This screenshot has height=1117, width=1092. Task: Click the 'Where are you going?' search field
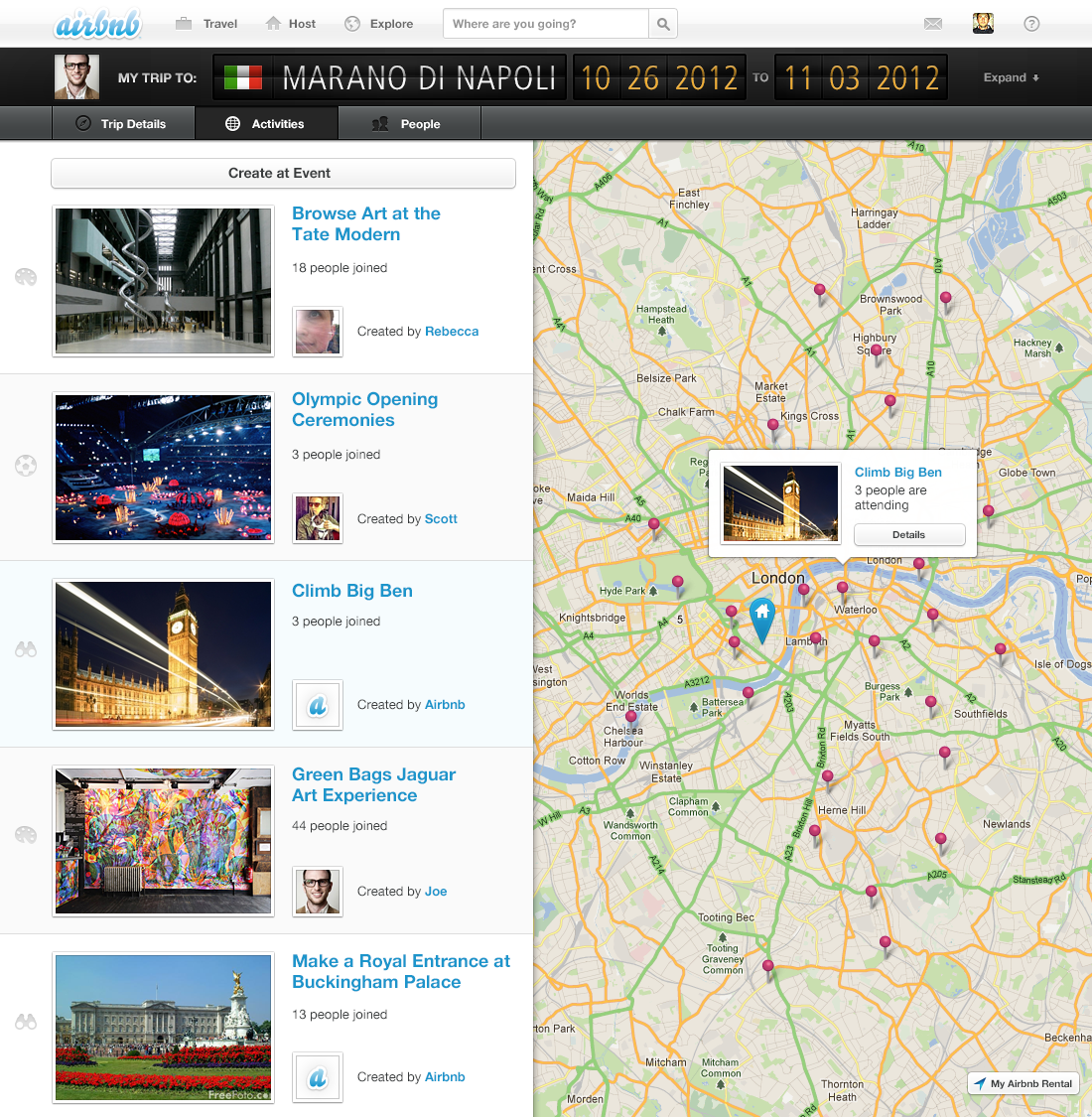coord(546,24)
